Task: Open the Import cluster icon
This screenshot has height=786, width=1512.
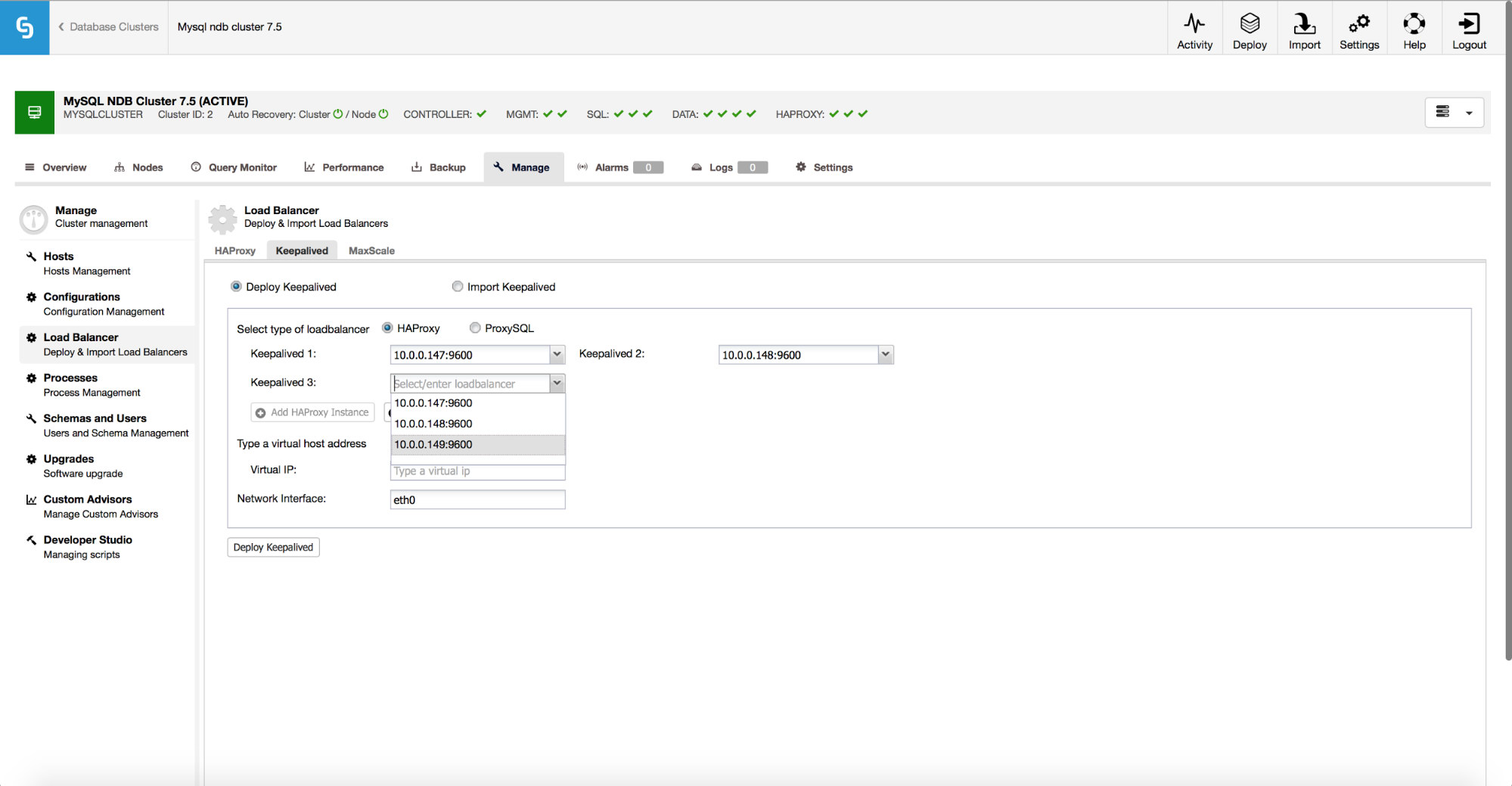Action: coord(1304,23)
